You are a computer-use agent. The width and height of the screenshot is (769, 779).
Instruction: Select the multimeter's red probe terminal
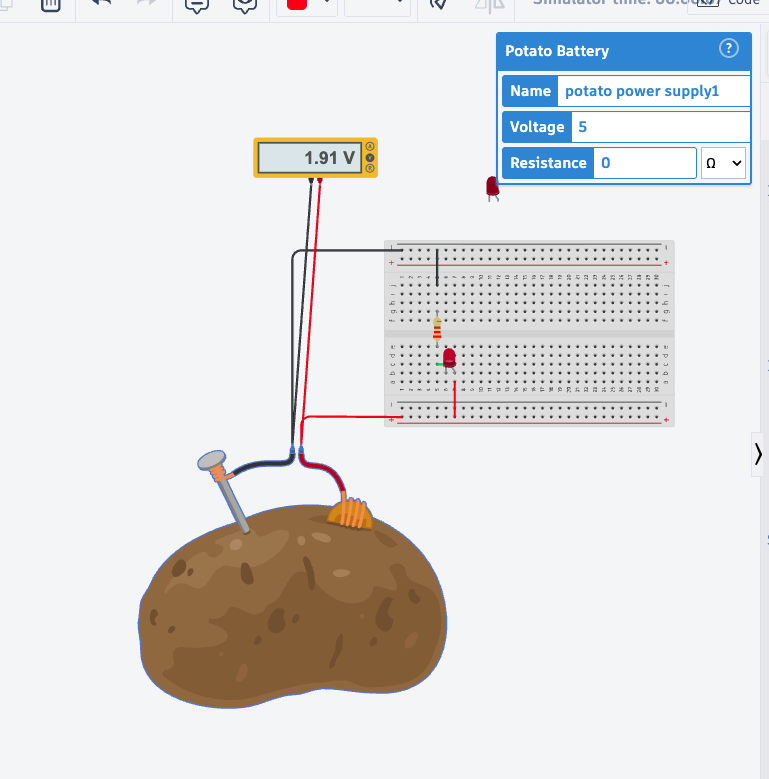[320, 180]
